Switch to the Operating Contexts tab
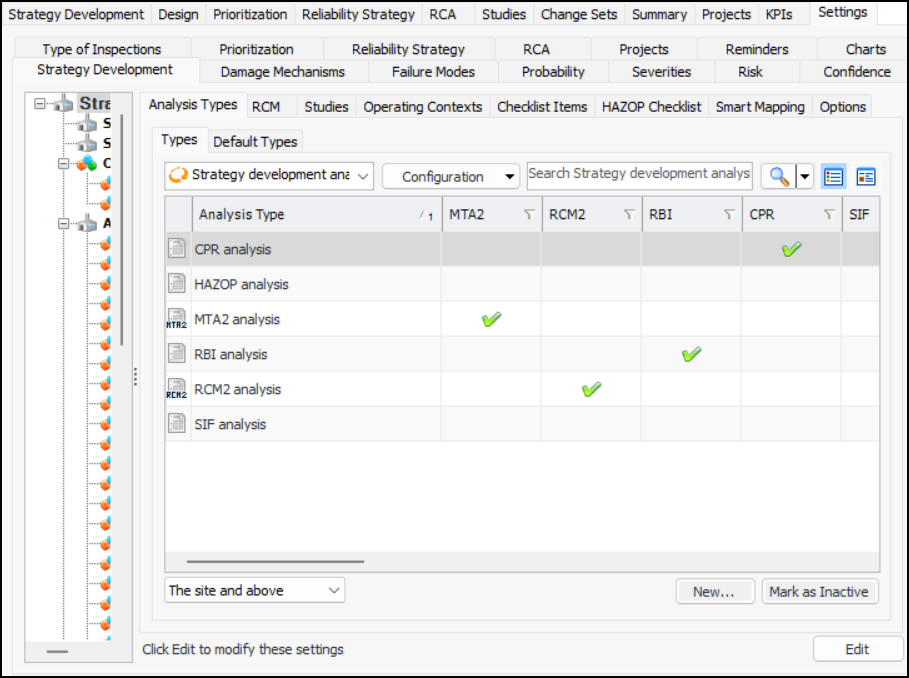Screen dimensions: 909x678 pos(422,107)
